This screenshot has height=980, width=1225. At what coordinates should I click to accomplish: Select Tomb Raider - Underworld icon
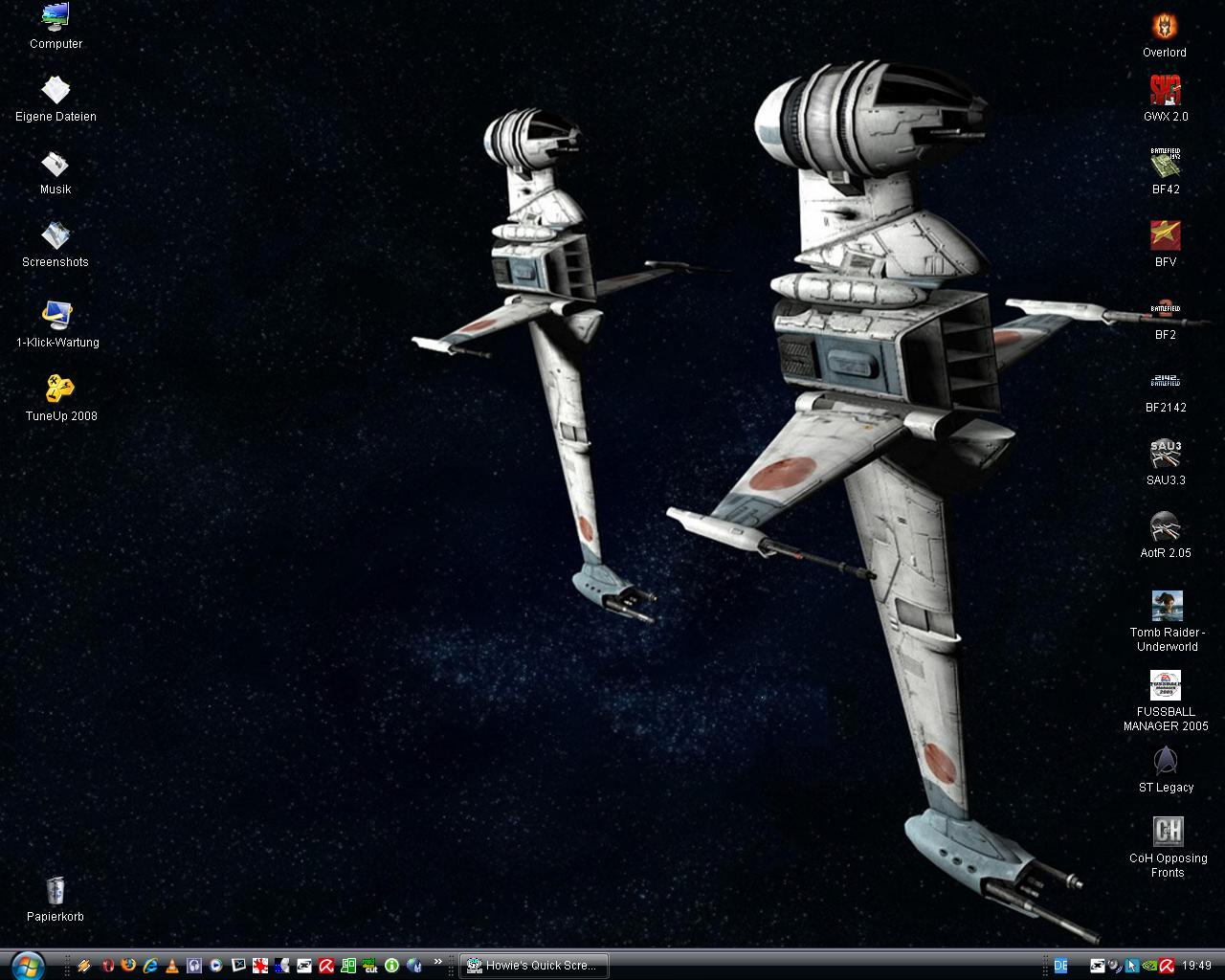(1167, 621)
